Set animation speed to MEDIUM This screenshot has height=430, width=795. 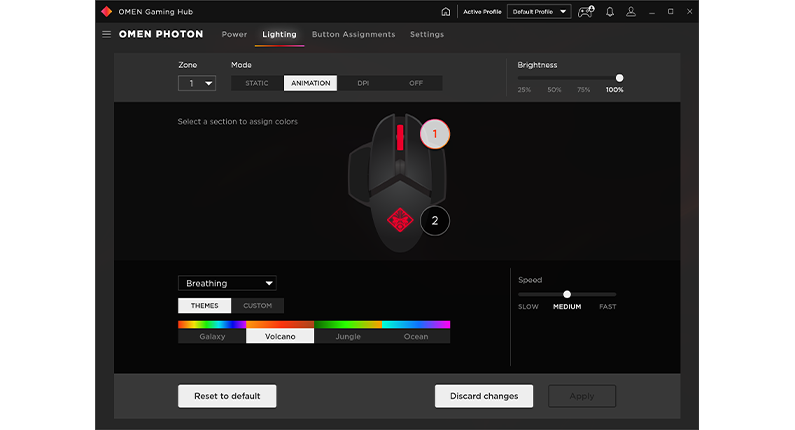pyautogui.click(x=567, y=307)
